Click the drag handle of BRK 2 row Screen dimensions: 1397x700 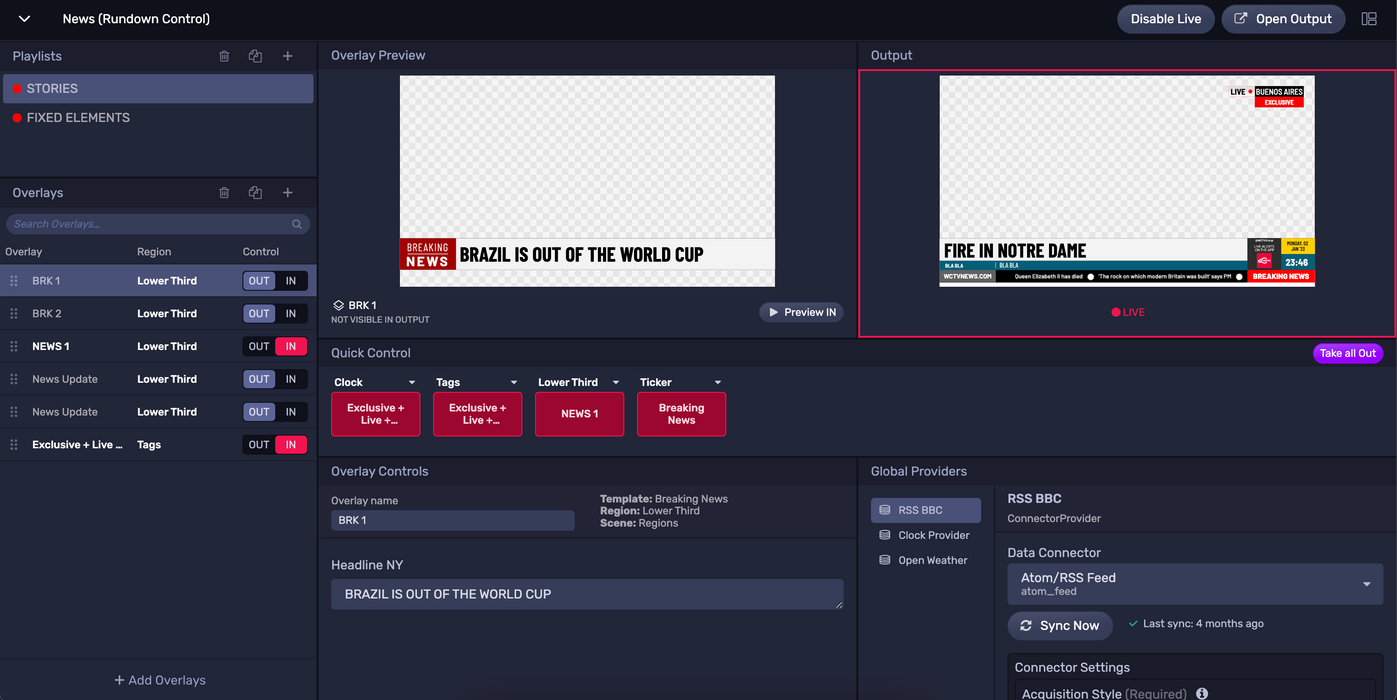click(14, 314)
